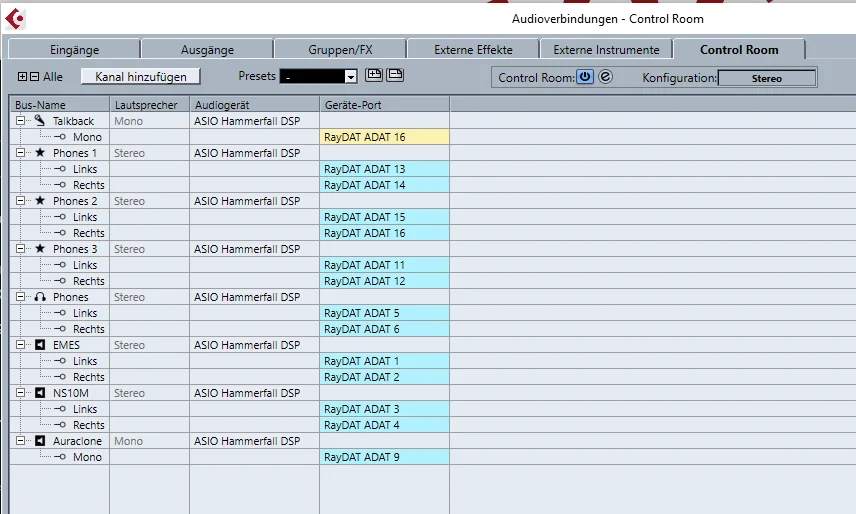The height and width of the screenshot is (514, 856).
Task: Switch to the Eingänge tab
Action: coord(74,50)
